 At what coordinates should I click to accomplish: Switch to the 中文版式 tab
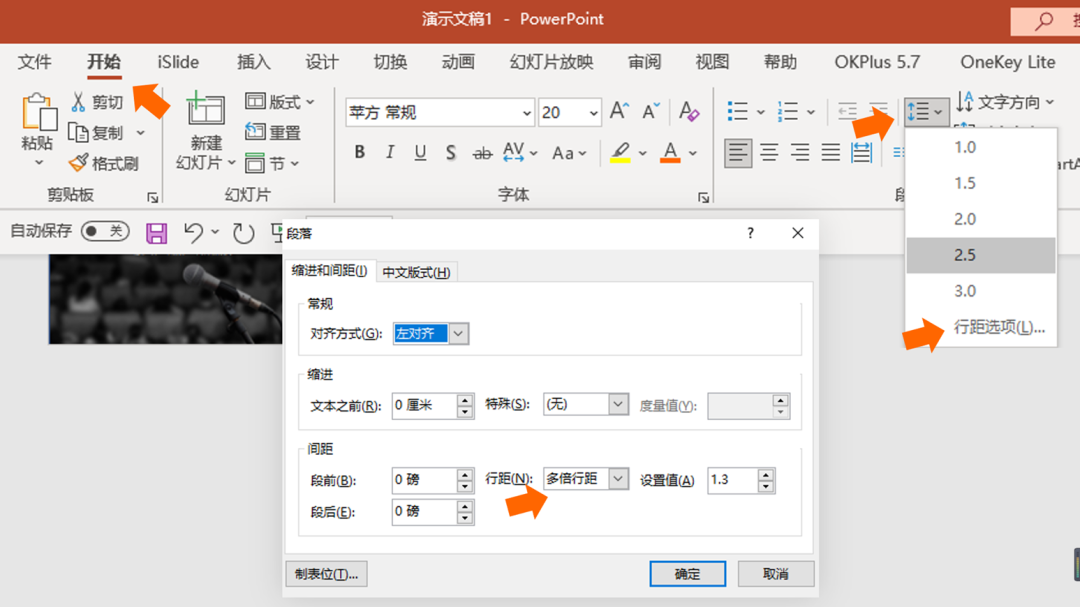(417, 271)
